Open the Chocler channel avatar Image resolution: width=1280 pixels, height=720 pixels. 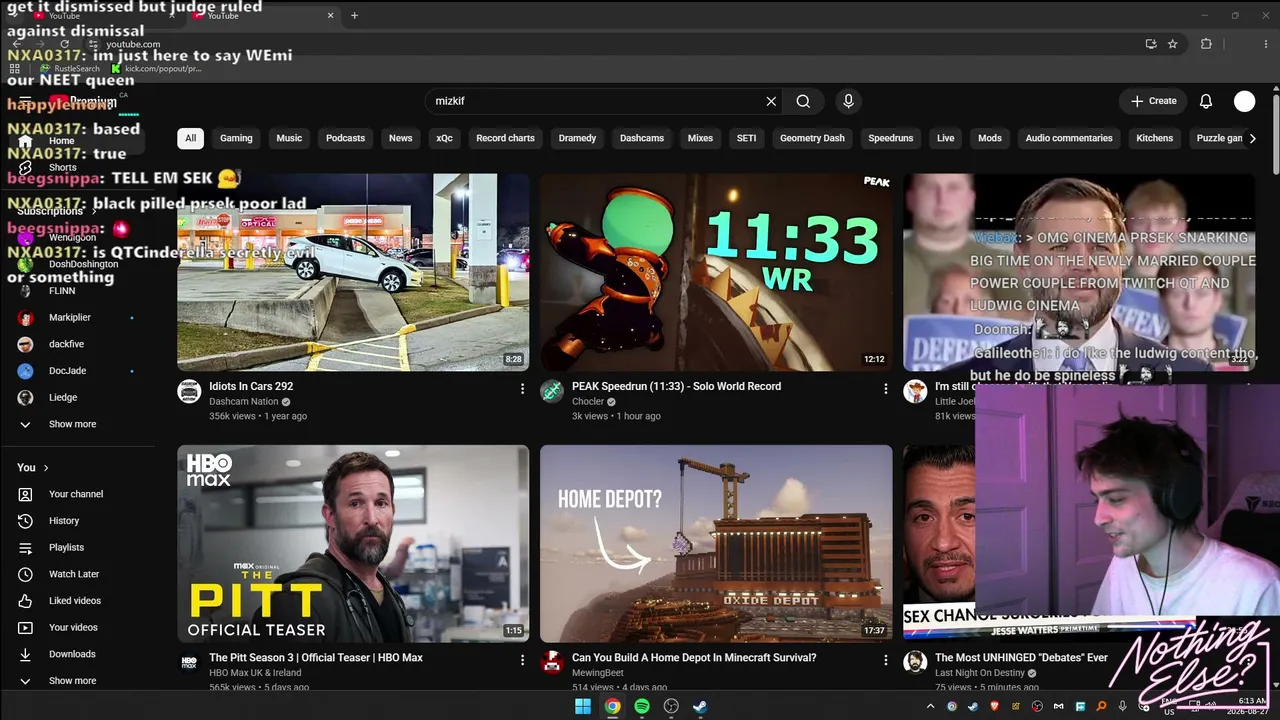tap(552, 392)
